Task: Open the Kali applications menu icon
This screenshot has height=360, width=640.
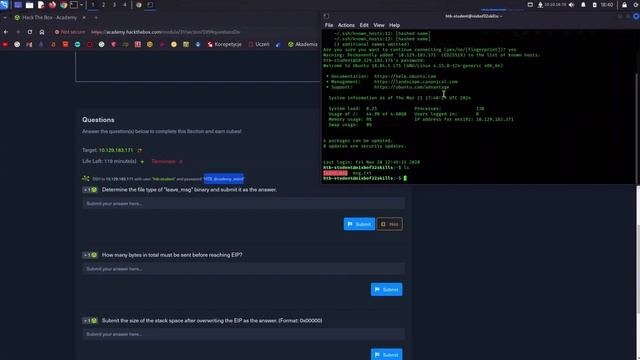Action: click(x=4, y=5)
